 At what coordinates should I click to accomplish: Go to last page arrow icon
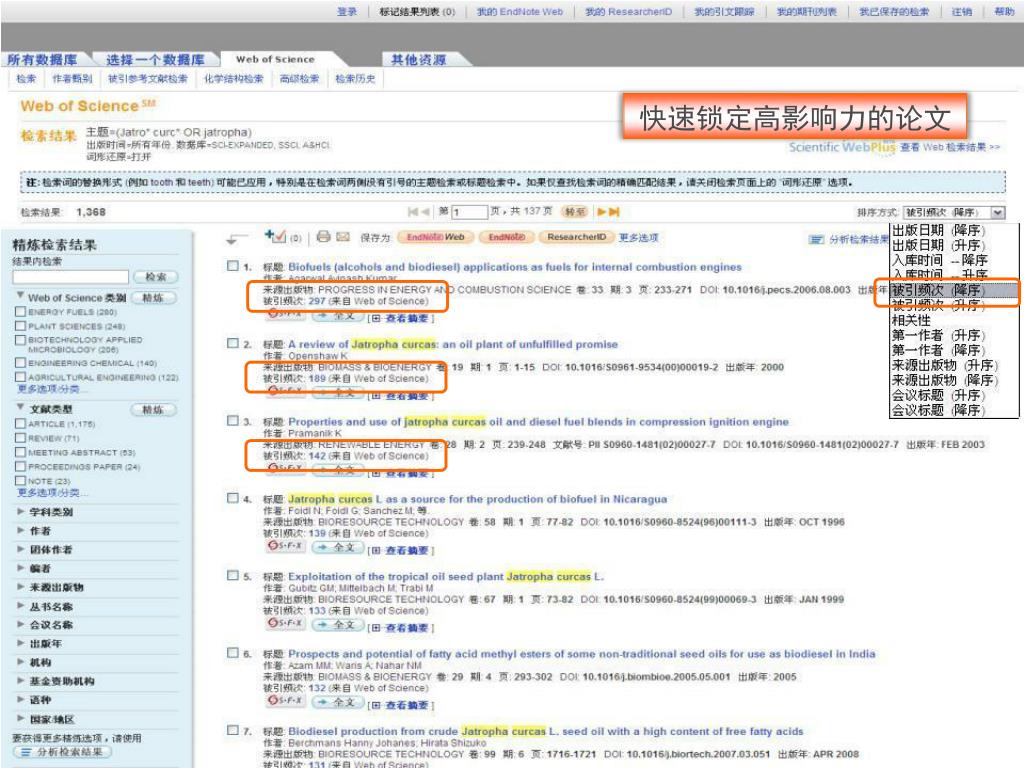[614, 212]
